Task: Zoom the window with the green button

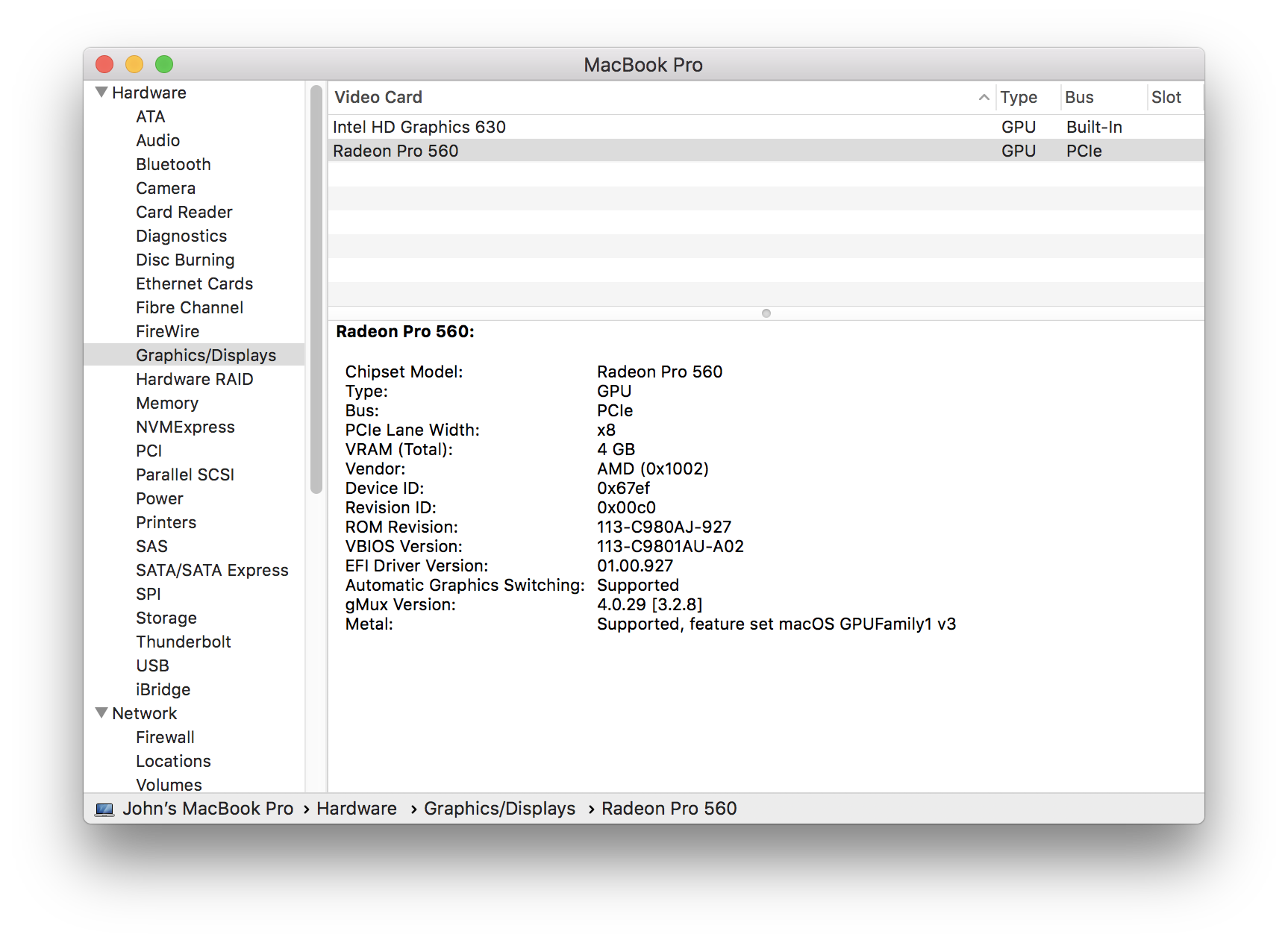Action: pyautogui.click(x=164, y=65)
